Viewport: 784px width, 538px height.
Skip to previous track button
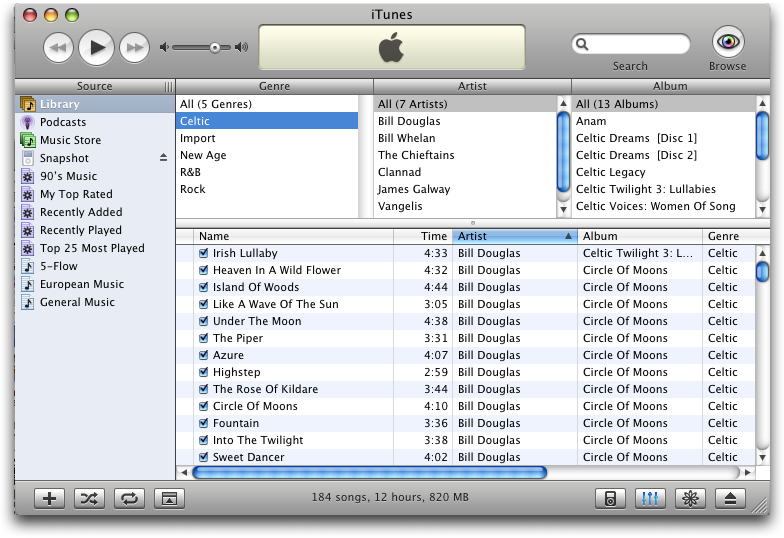point(58,48)
